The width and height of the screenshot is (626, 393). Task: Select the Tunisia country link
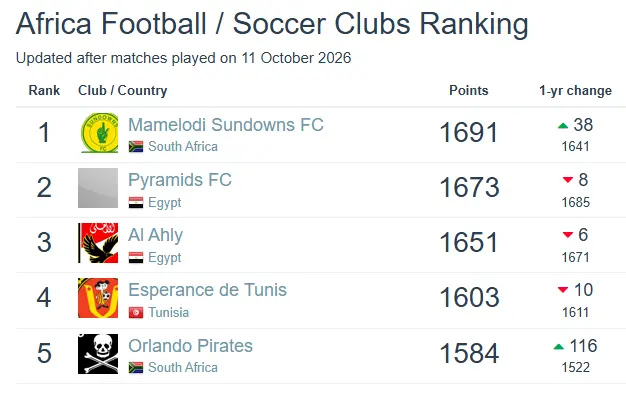pyautogui.click(x=168, y=312)
